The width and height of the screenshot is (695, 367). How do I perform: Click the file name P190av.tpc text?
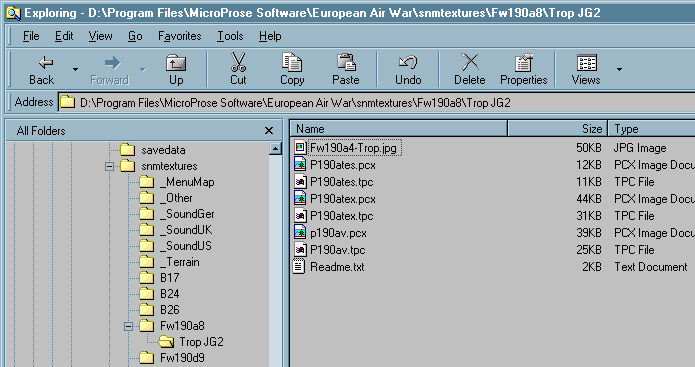(x=337, y=250)
